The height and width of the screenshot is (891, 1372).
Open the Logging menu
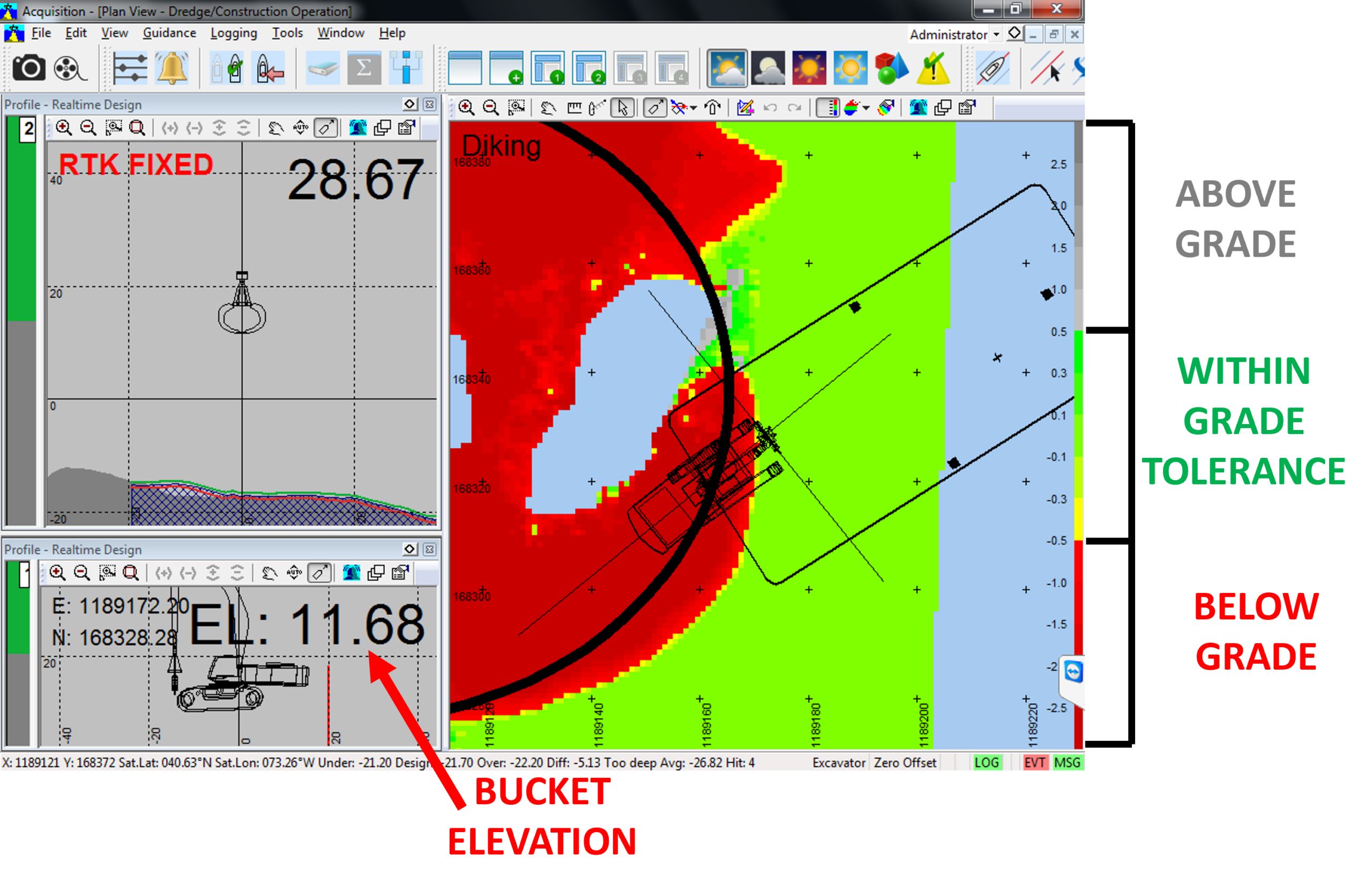click(x=233, y=33)
